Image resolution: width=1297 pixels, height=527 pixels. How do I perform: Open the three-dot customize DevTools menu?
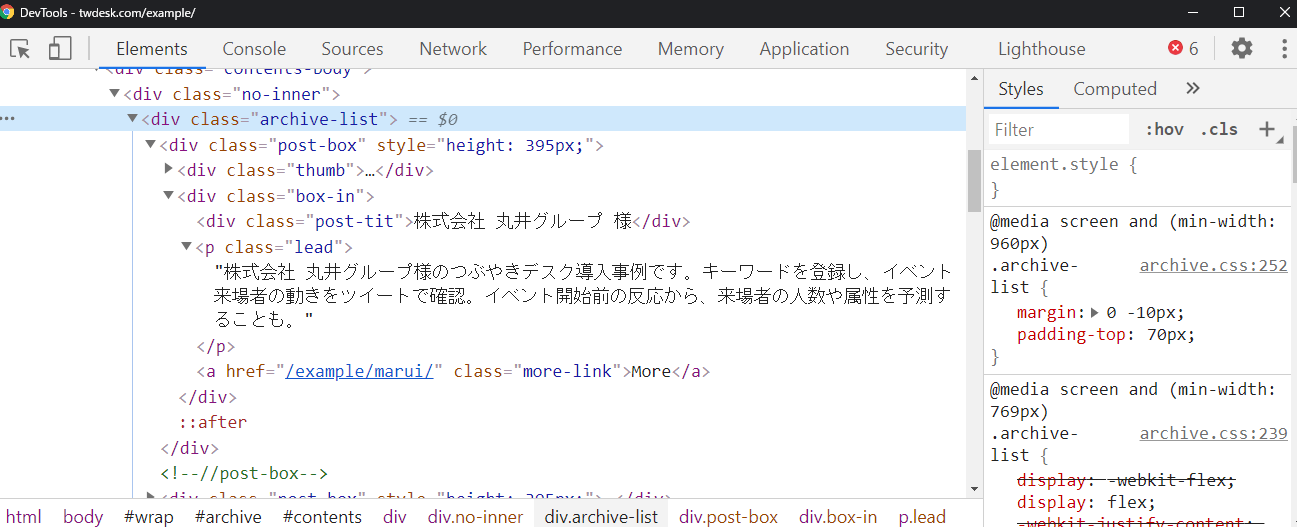(x=1284, y=48)
